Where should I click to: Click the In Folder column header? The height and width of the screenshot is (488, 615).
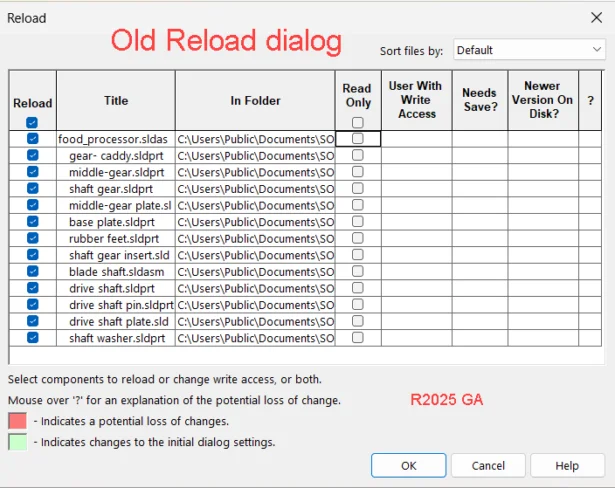(255, 101)
